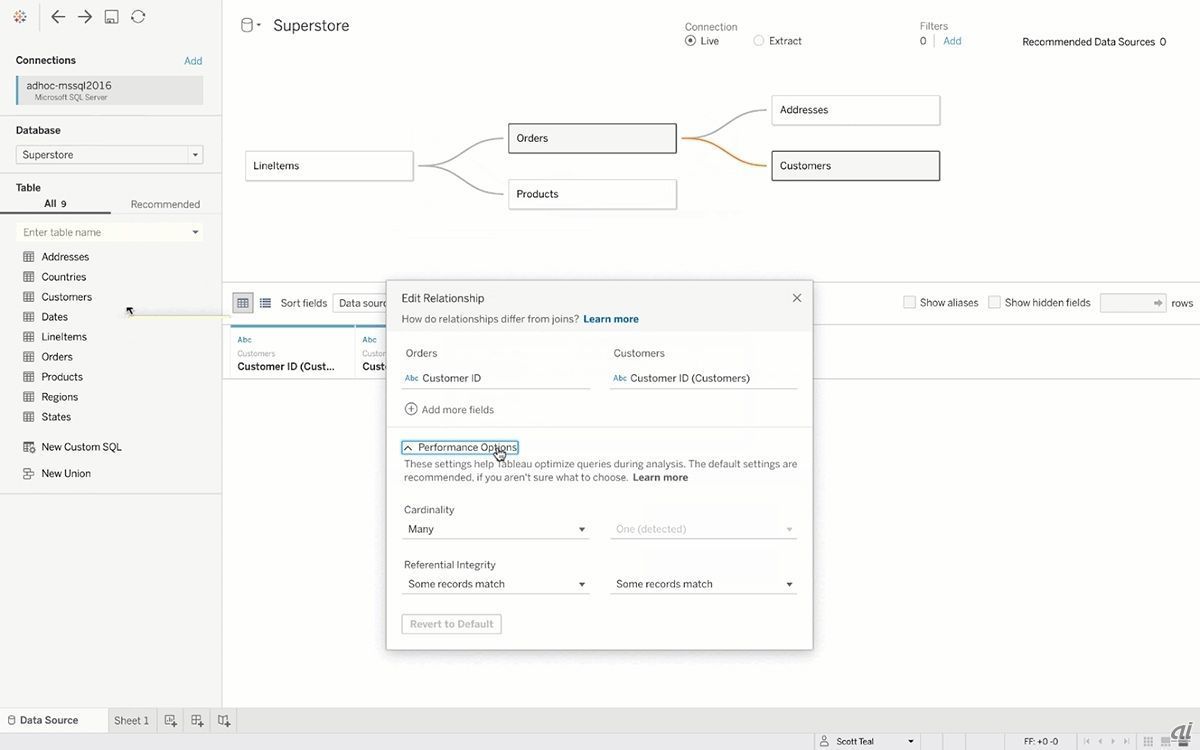This screenshot has height=750, width=1200.
Task: Click the database icon beside Superstore title
Action: 246,25
